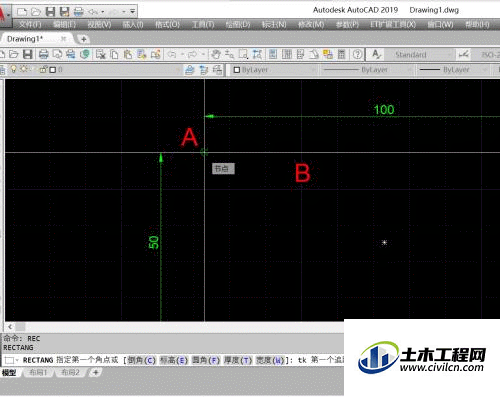The width and height of the screenshot is (500, 397).
Task: Open the 标注(N) menu
Action: (274, 24)
